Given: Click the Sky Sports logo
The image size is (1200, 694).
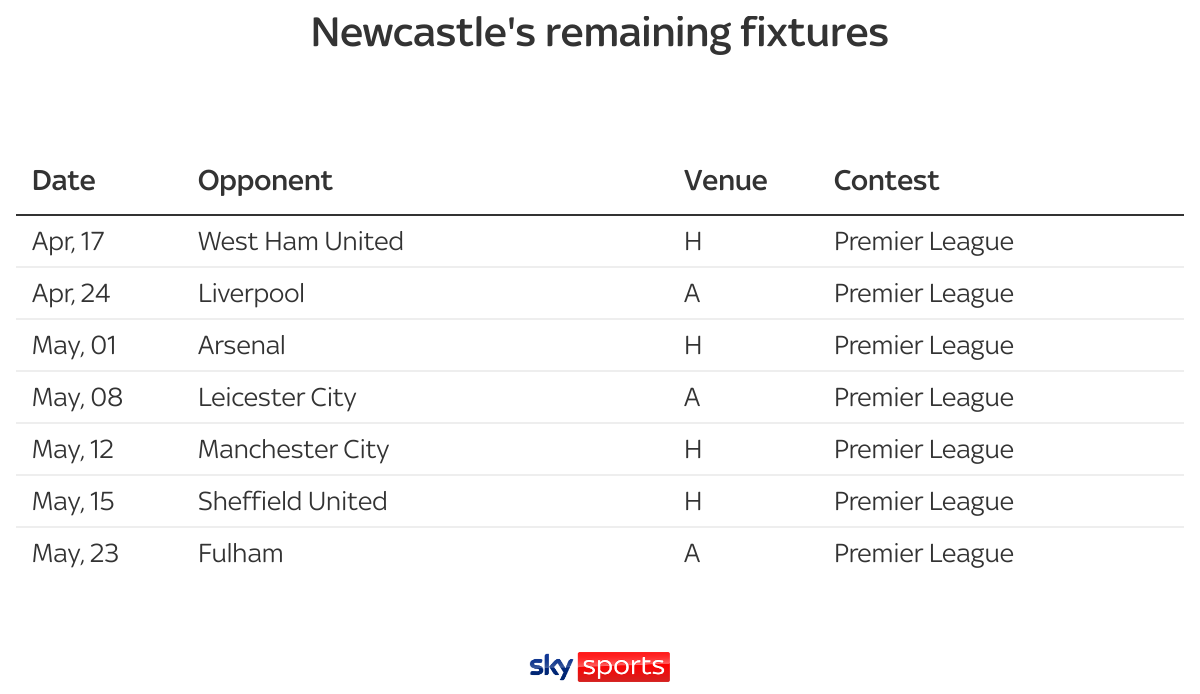Looking at the screenshot, I should 599,667.
